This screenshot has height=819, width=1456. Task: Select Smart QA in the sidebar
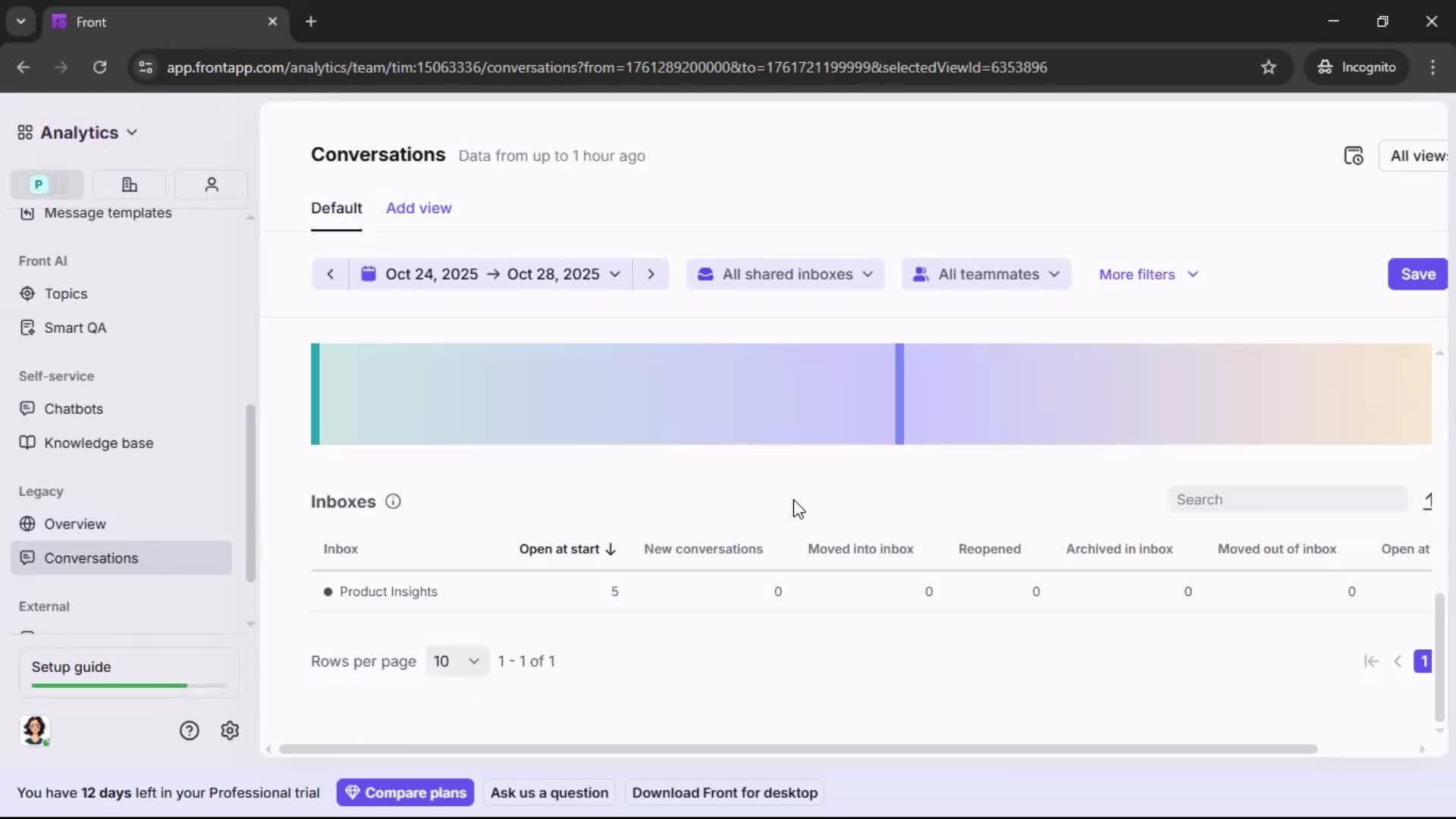[x=74, y=328]
